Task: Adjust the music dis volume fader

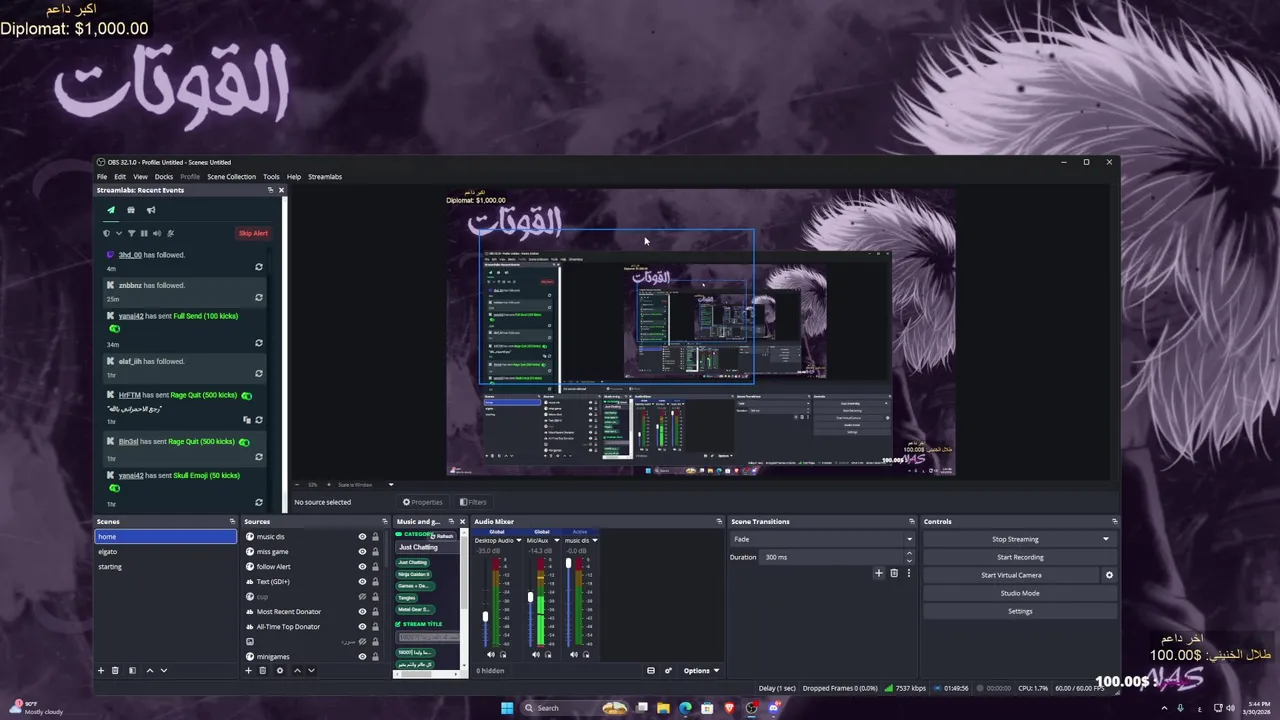Action: 568,564
